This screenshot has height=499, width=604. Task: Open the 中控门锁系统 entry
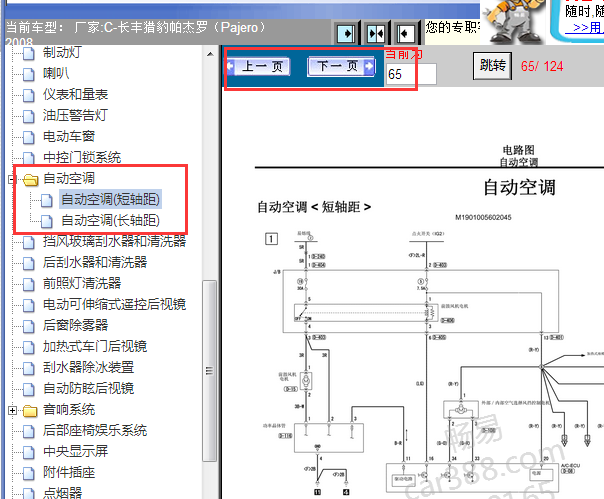(x=82, y=157)
